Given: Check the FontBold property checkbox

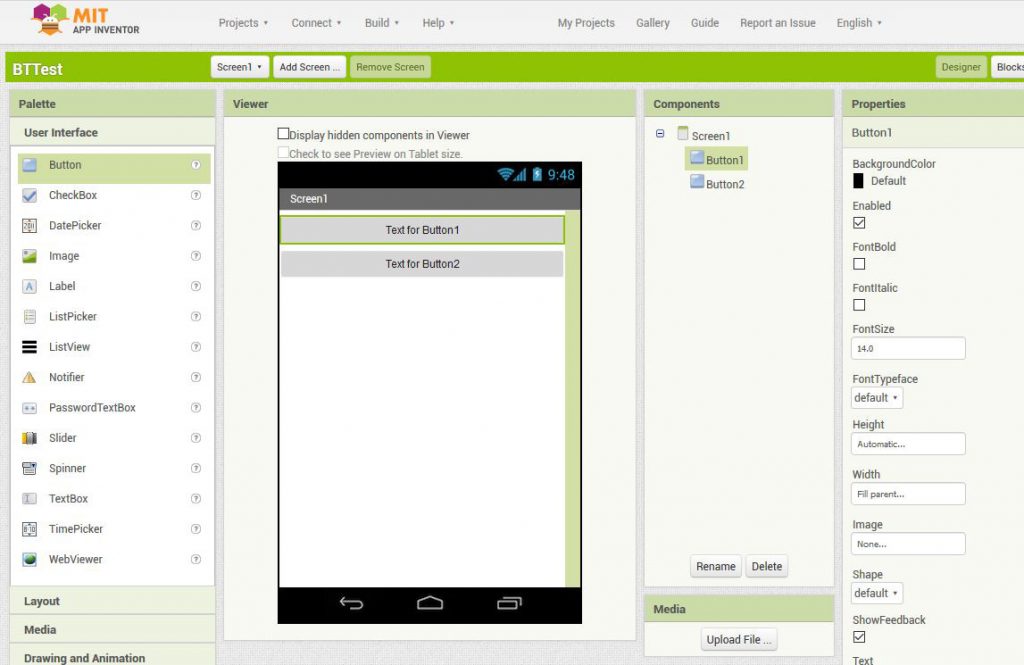Looking at the screenshot, I should tap(859, 264).
